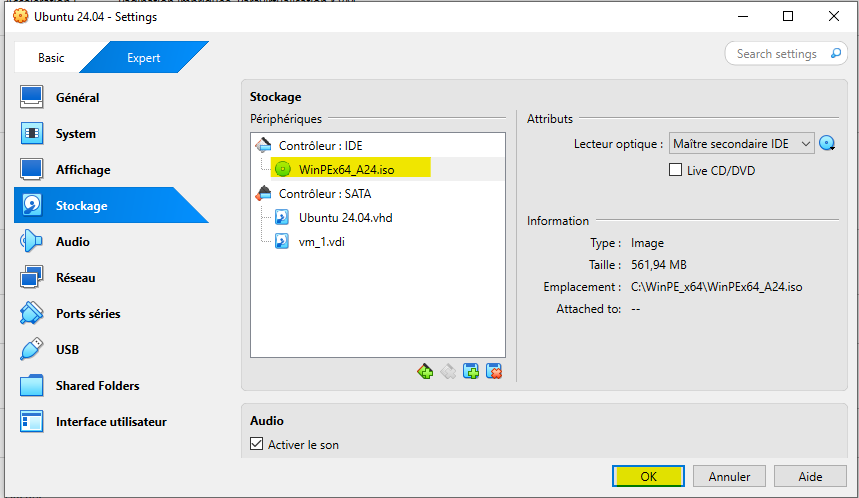
Task: Switch to the Basic tab
Action: pyautogui.click(x=51, y=58)
